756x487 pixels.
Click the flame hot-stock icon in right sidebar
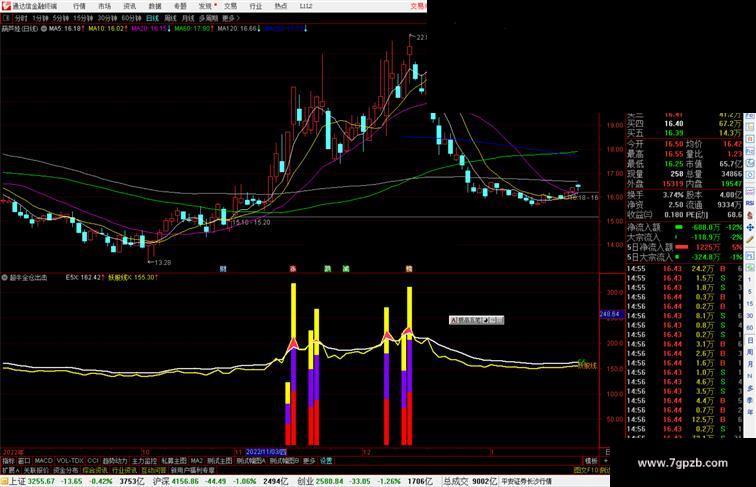(x=750, y=216)
